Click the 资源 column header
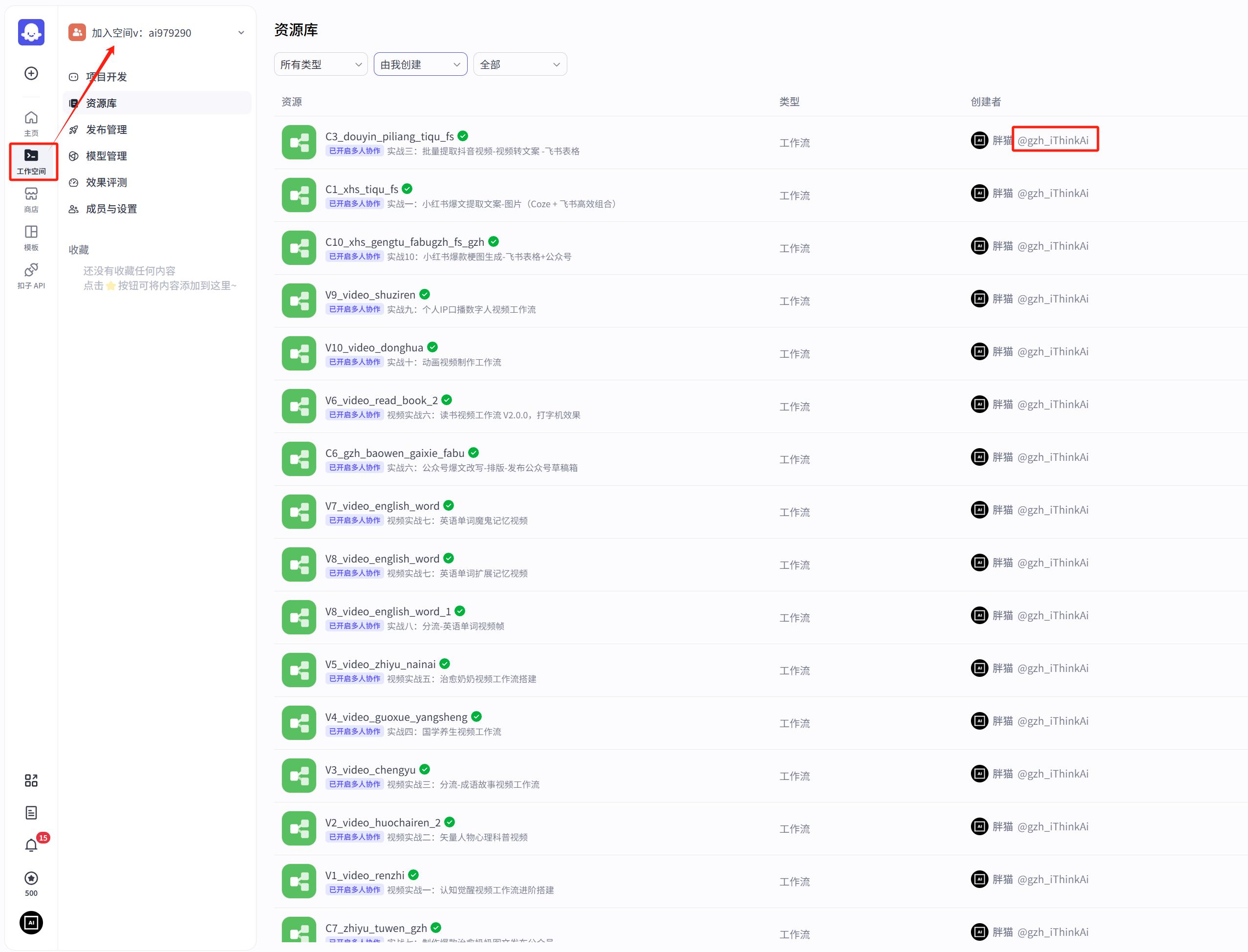The height and width of the screenshot is (952, 1248). (292, 102)
